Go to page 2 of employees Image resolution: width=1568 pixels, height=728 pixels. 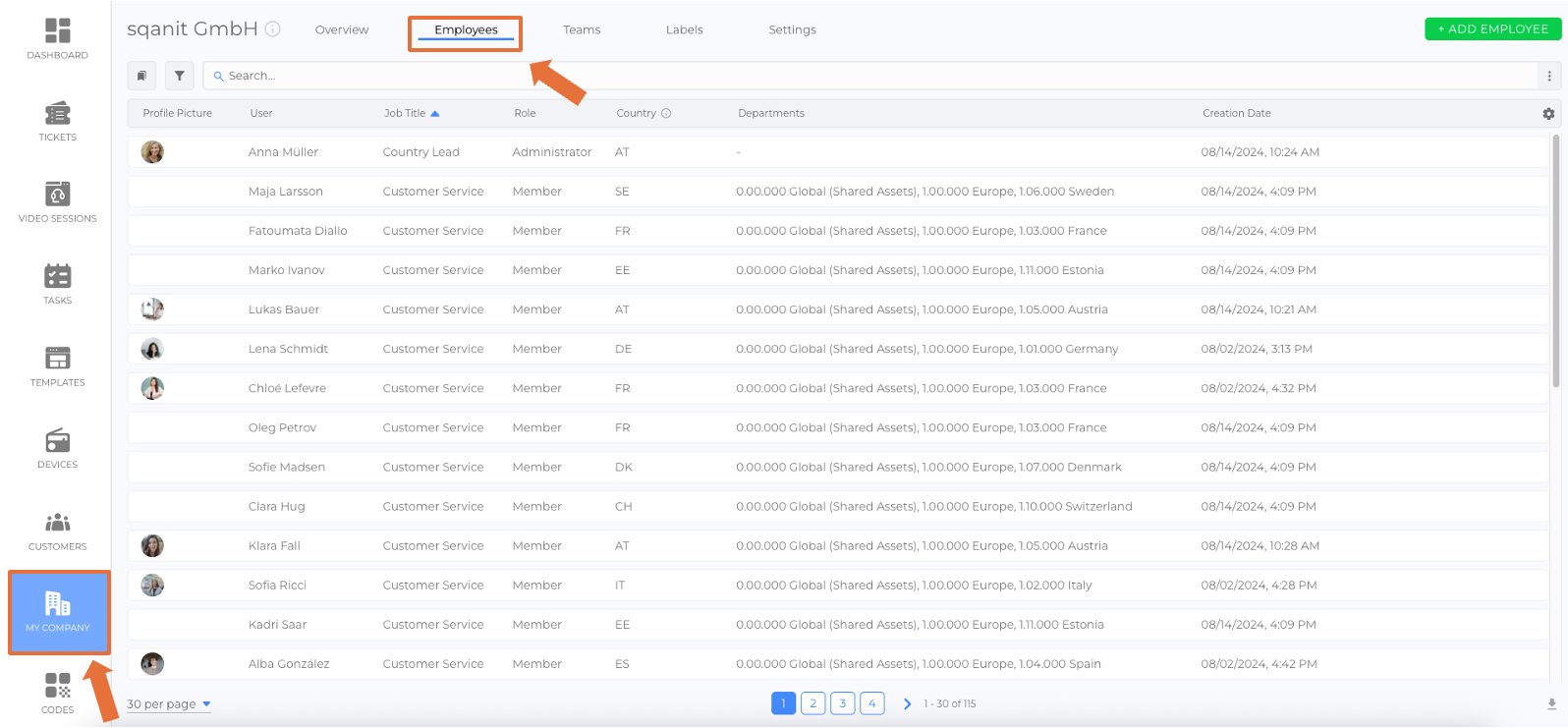coord(812,703)
